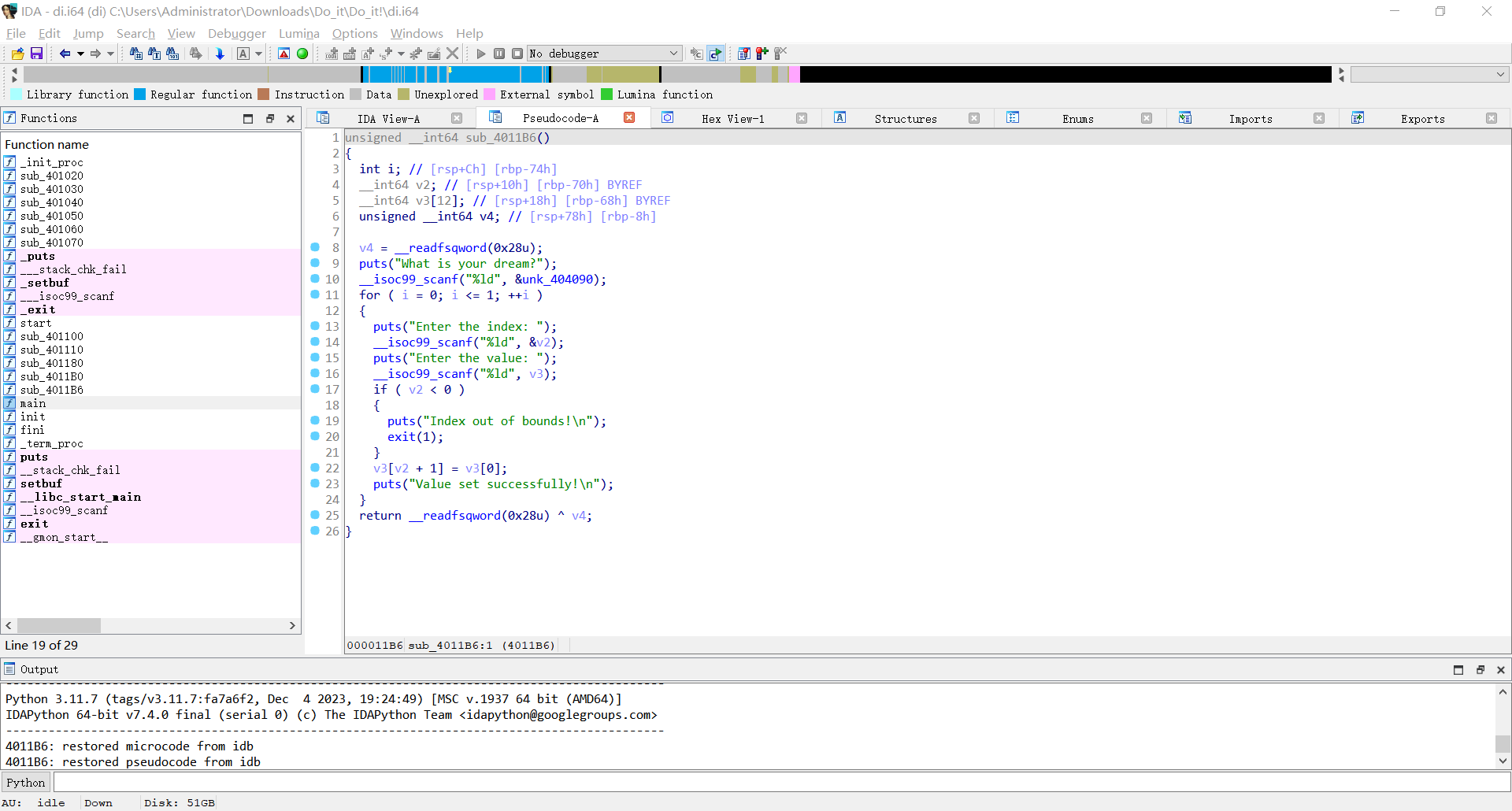
Task: Click the blue list window toolbar icon
Action: (x=743, y=54)
